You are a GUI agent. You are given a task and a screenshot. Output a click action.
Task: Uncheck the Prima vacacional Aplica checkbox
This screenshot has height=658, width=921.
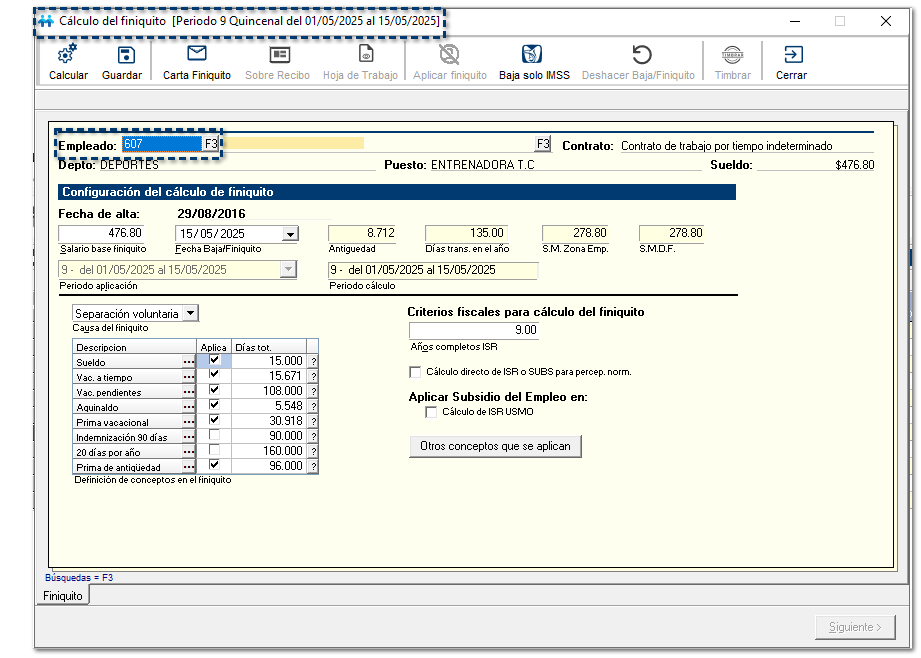(x=214, y=421)
